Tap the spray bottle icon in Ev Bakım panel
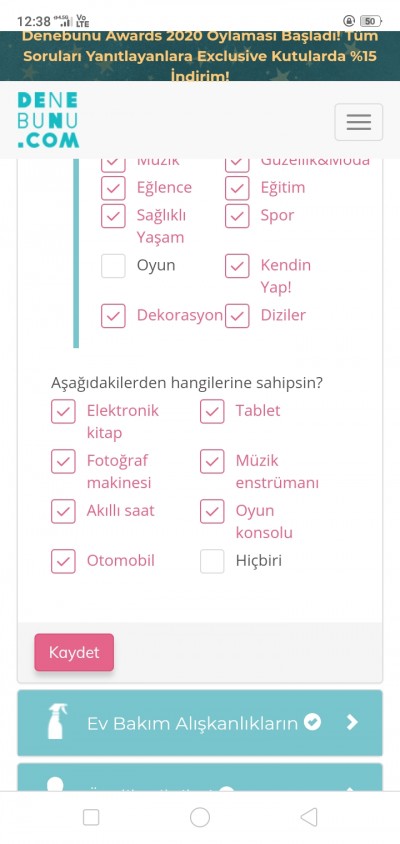The image size is (400, 844). [57, 722]
